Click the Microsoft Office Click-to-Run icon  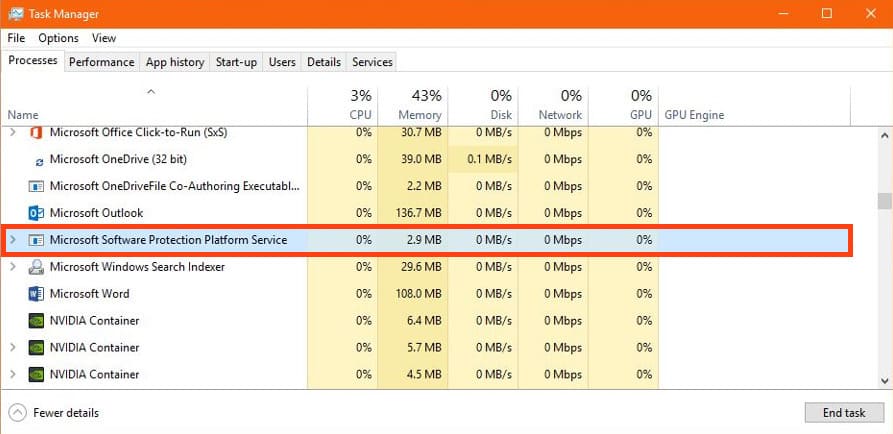(36, 132)
